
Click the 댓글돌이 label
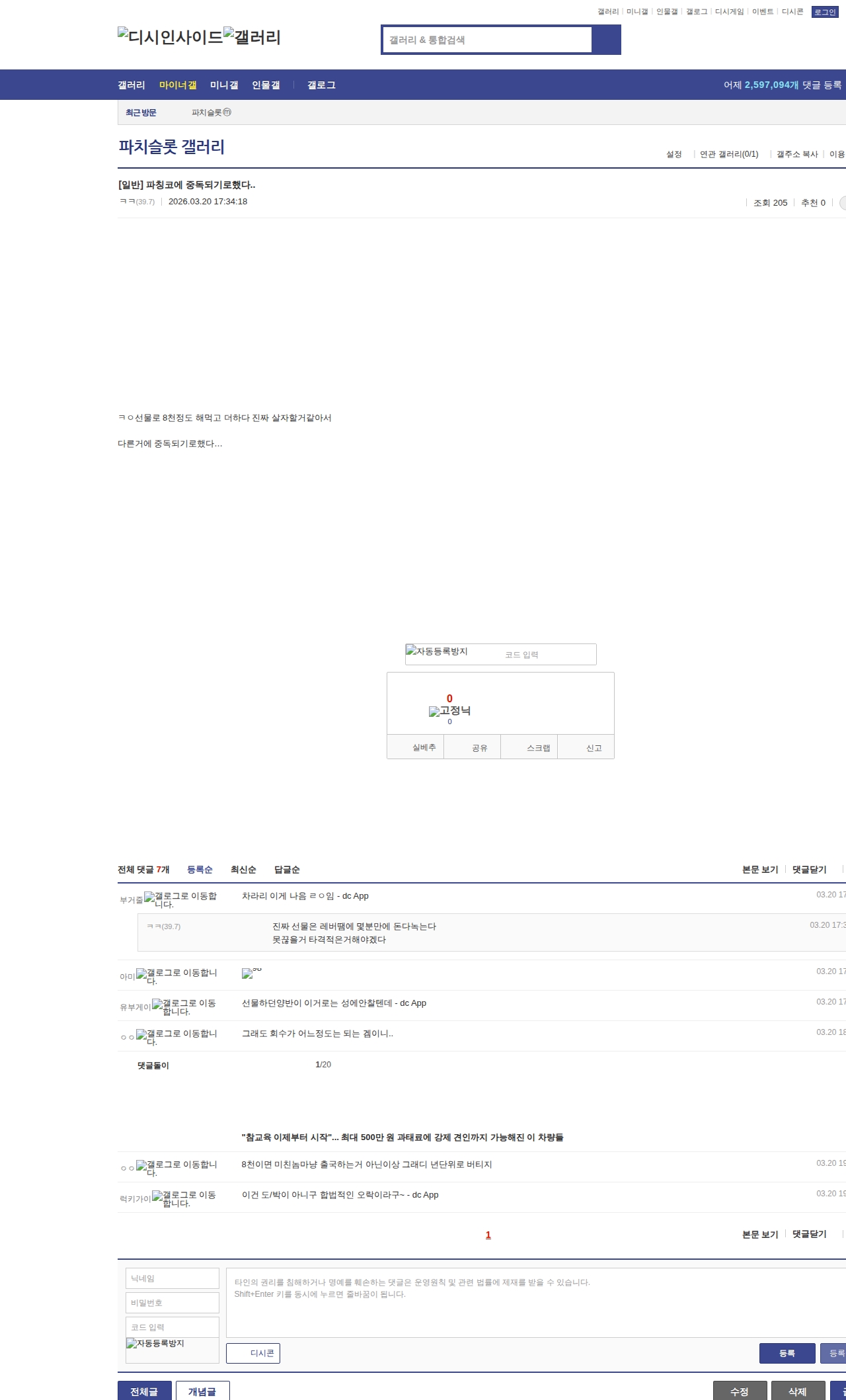(153, 1065)
